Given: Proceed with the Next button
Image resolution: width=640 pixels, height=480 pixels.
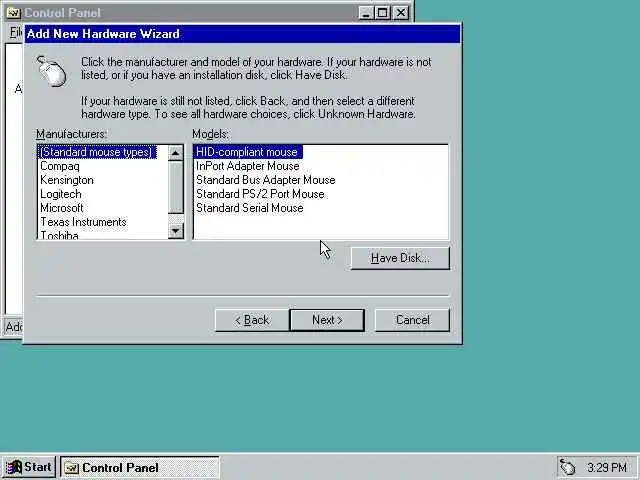Looking at the screenshot, I should [327, 320].
